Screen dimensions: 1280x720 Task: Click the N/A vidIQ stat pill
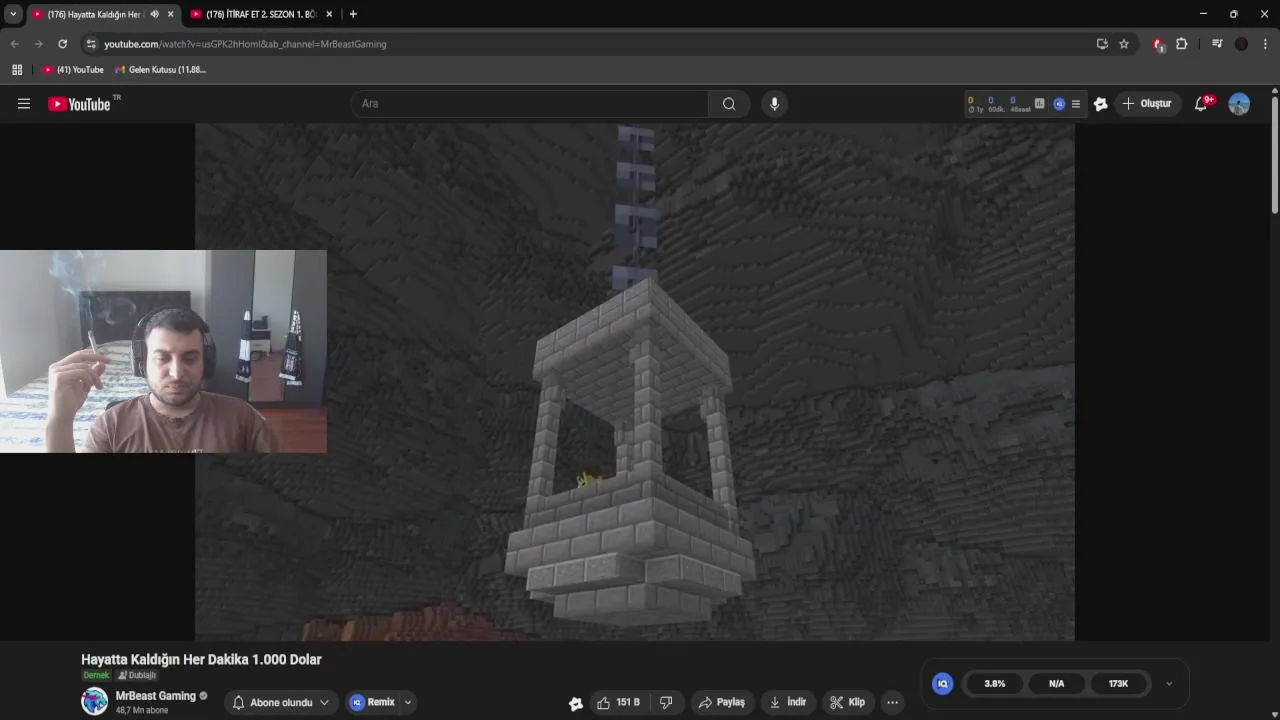(1057, 684)
